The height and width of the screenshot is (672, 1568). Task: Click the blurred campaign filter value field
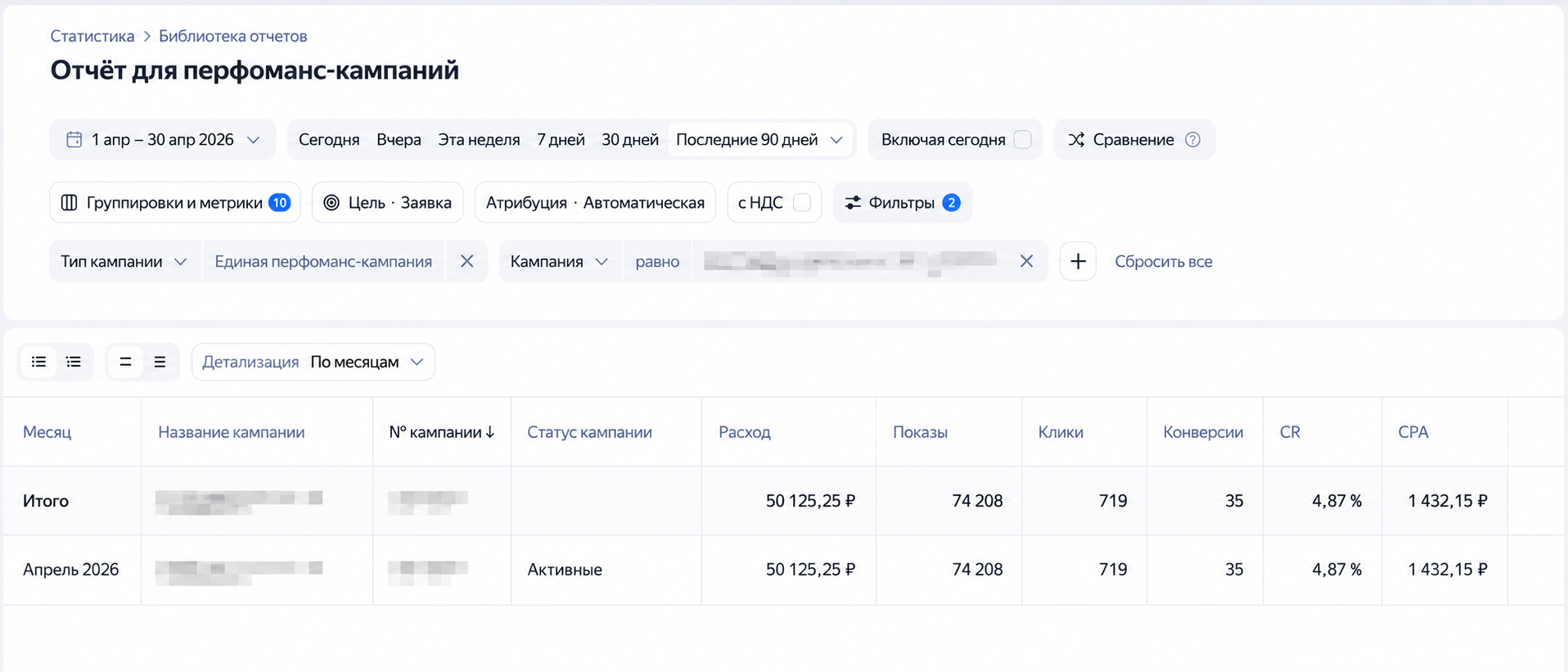(x=849, y=261)
